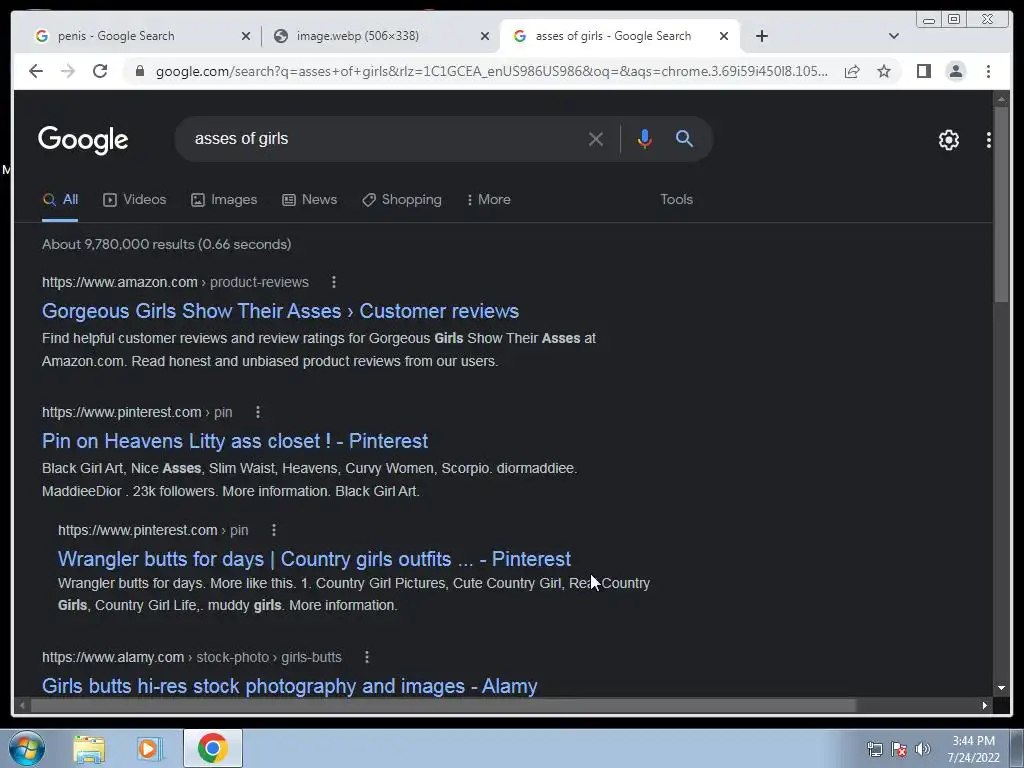Click the horizontal scroll left arrow

pos(22,705)
